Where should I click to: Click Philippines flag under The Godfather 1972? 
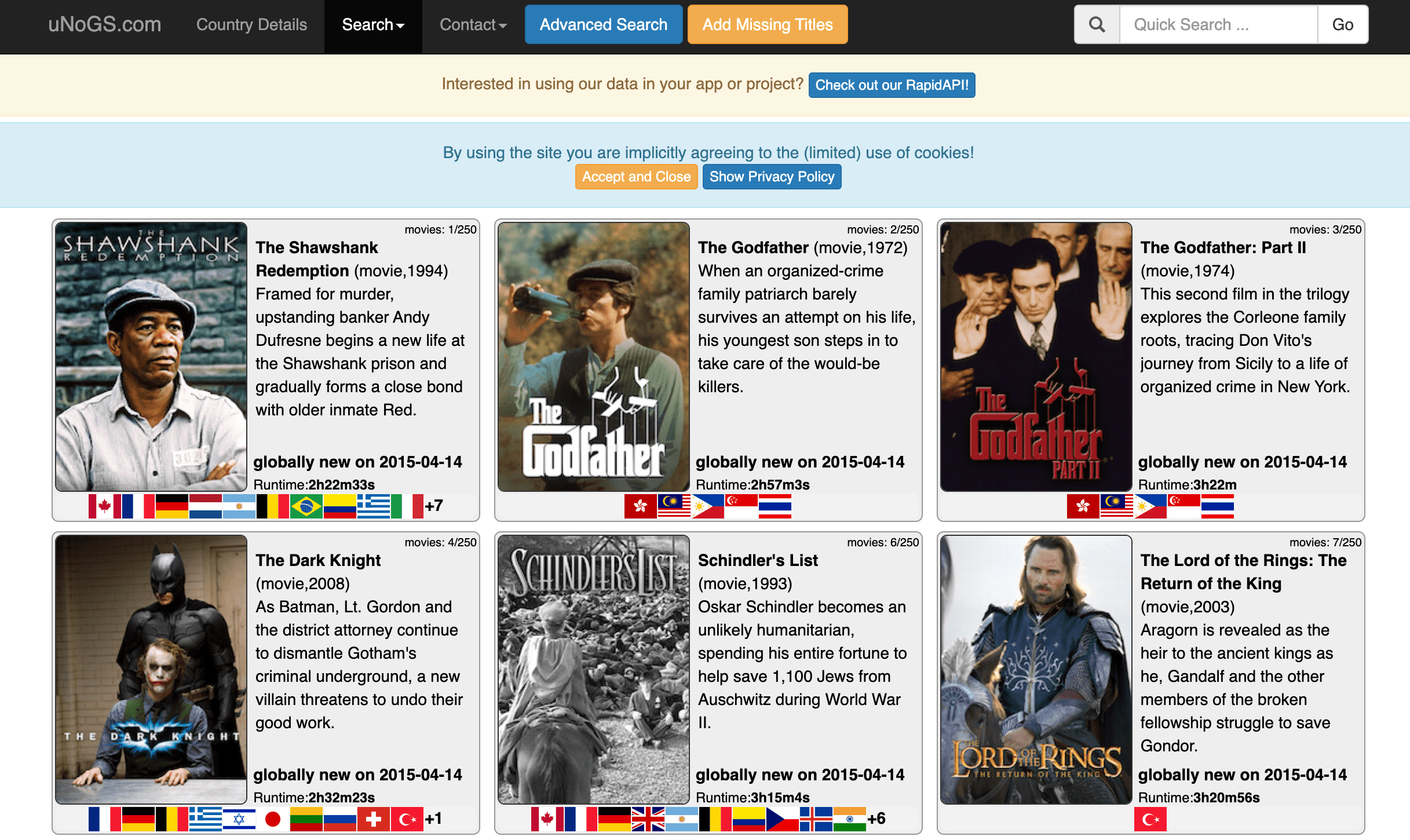(x=708, y=506)
